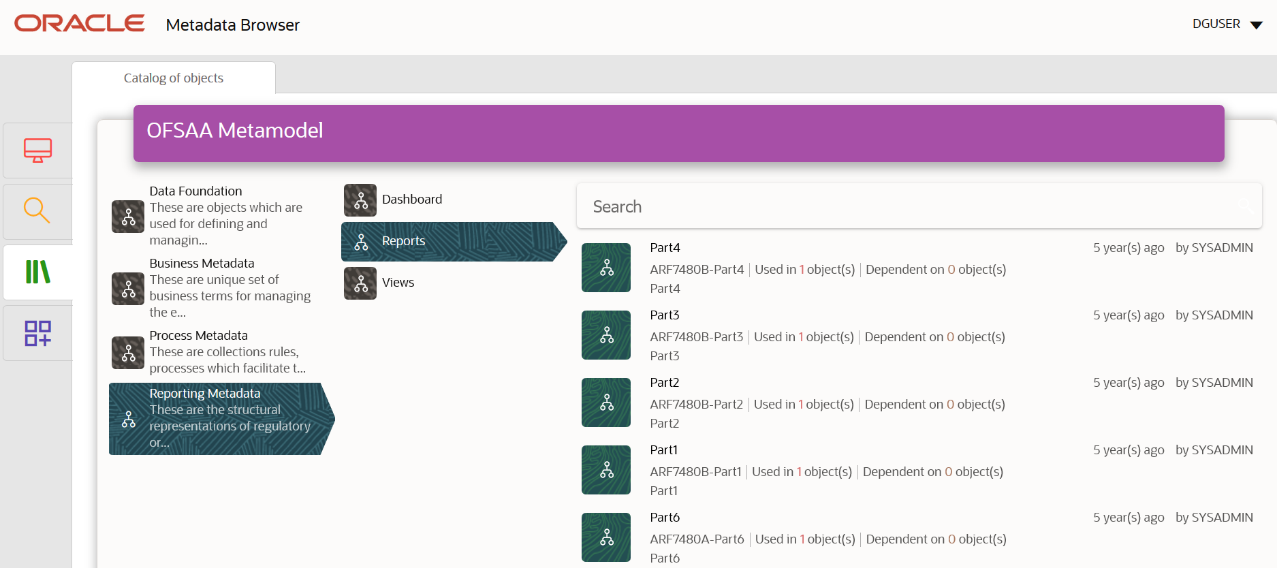Click the ARF7480A-Part6 code text
Screen dimensions: 1277x568
[697, 539]
